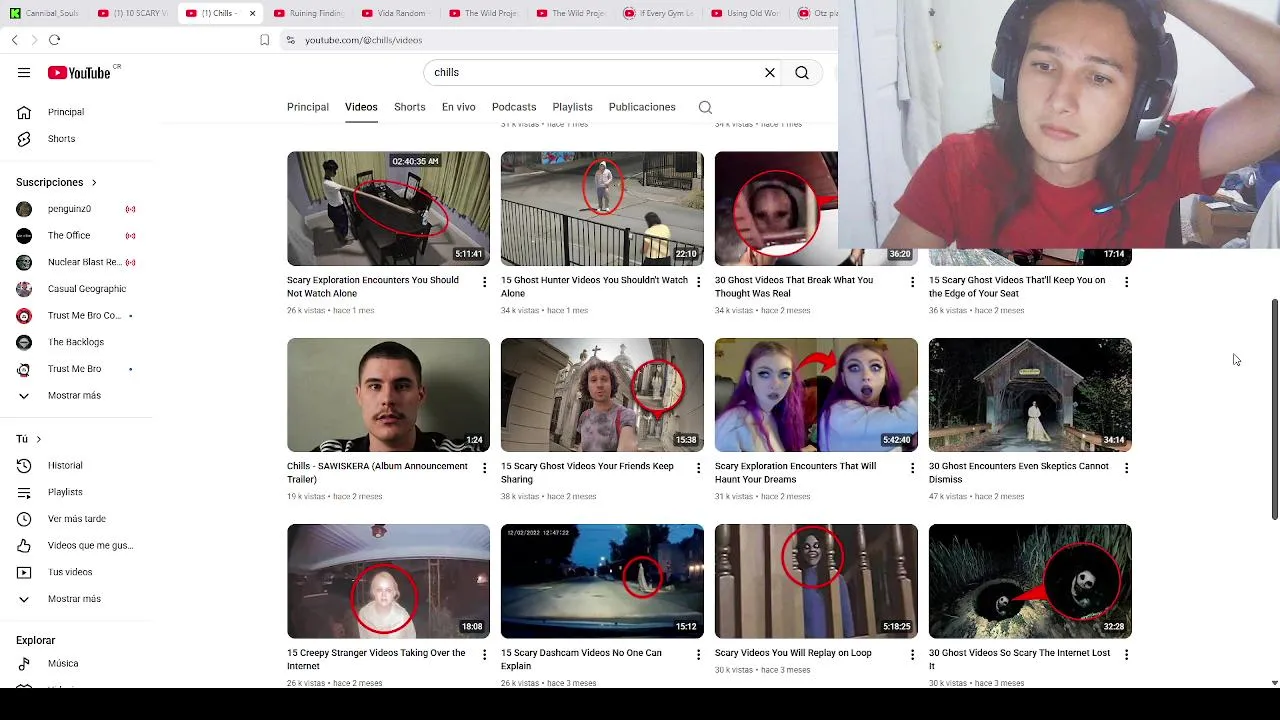
Task: Switch to the Podcasts tab
Action: pyautogui.click(x=514, y=107)
